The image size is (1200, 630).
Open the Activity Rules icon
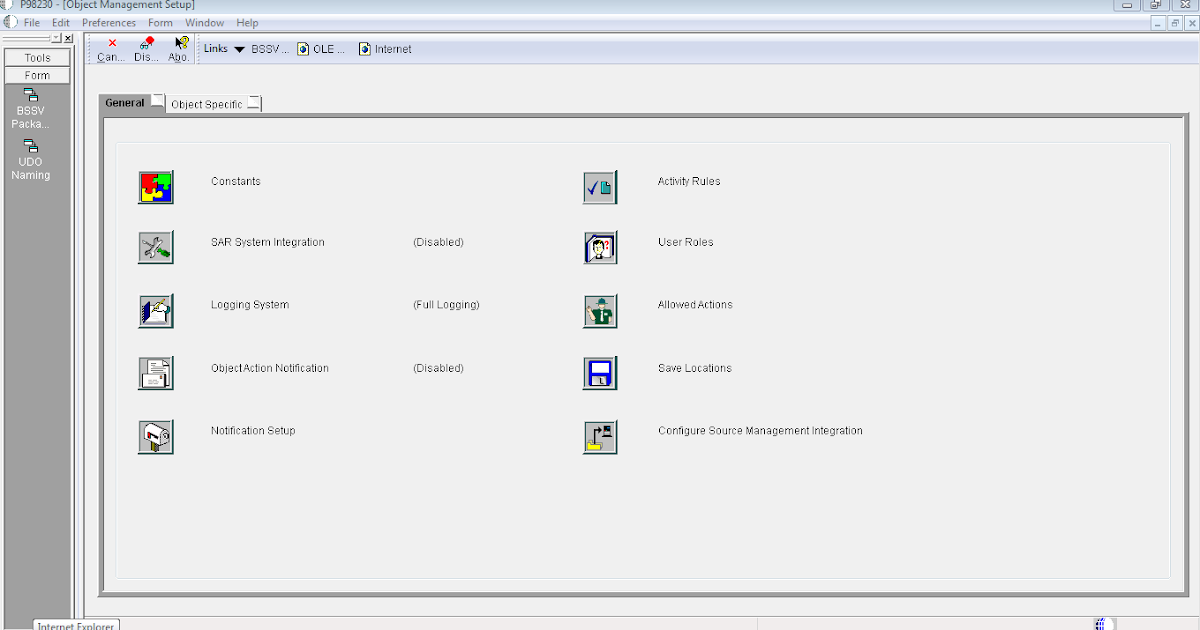coord(600,187)
